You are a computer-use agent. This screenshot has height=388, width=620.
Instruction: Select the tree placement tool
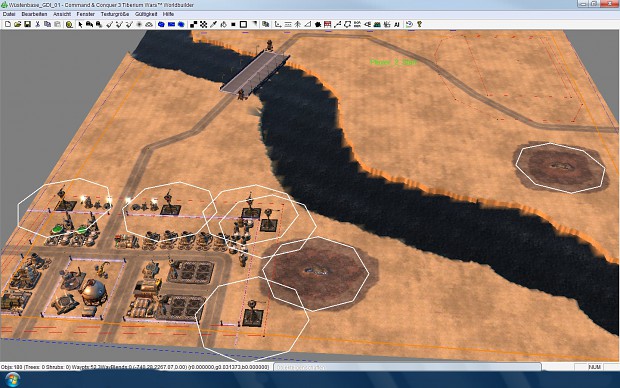click(298, 25)
